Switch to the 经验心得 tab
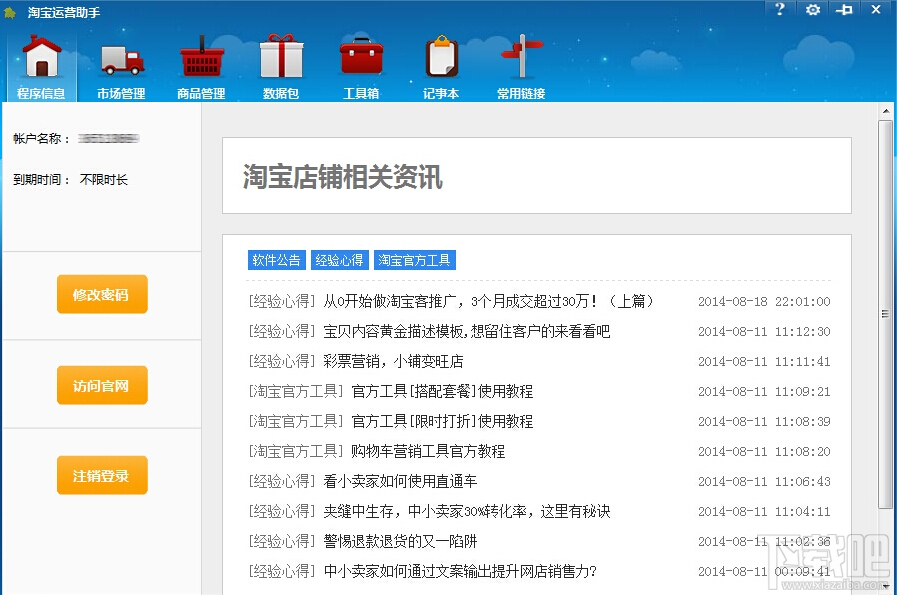Image resolution: width=897 pixels, height=595 pixels. point(340,260)
